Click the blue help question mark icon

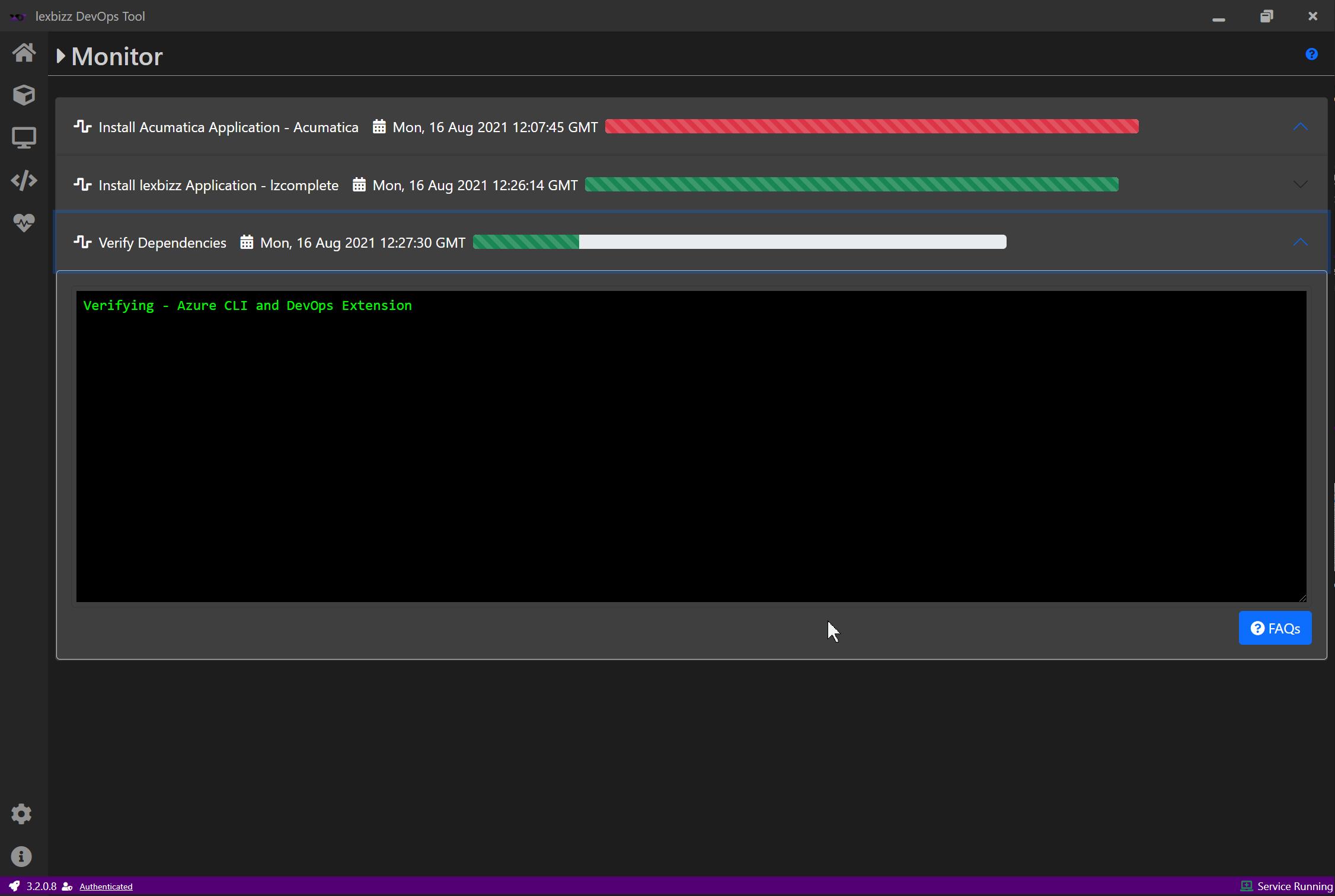1311,55
